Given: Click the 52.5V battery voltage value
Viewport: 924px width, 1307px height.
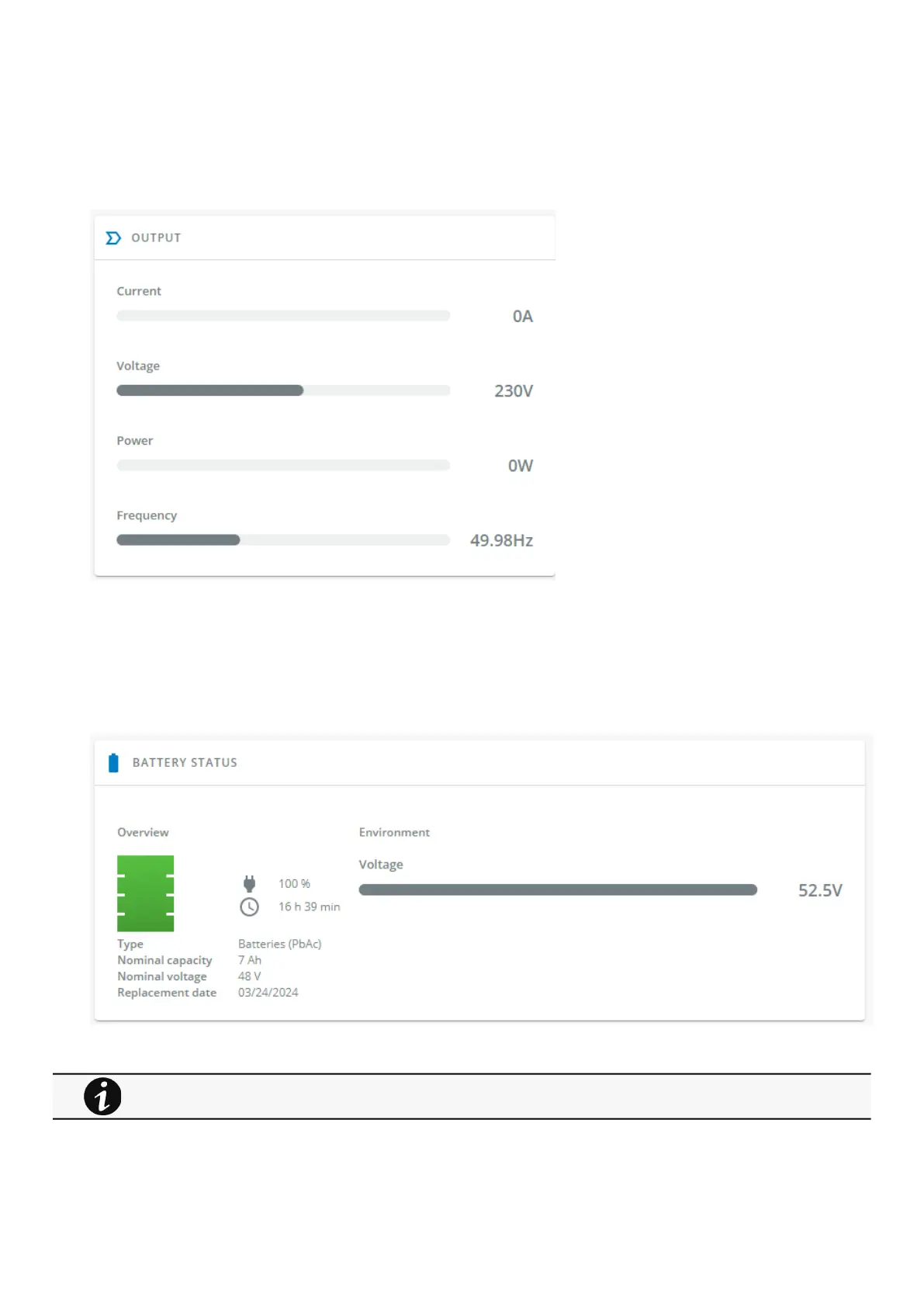Looking at the screenshot, I should click(x=820, y=891).
